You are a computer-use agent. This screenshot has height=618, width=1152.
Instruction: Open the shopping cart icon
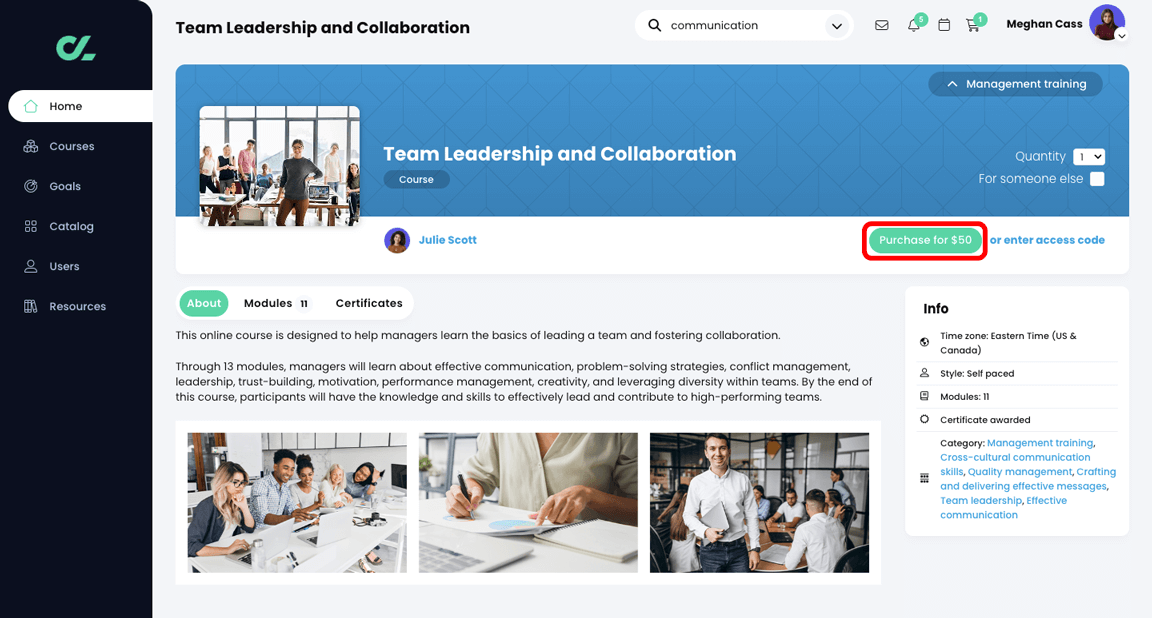point(973,25)
